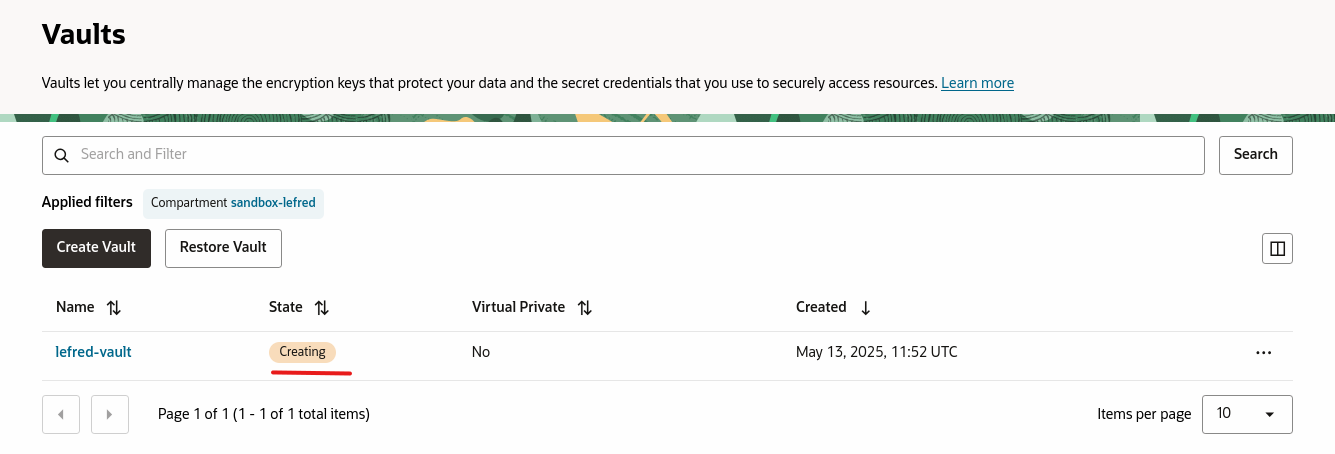The image size is (1335, 454).
Task: Click the Created column header text
Action: click(821, 307)
